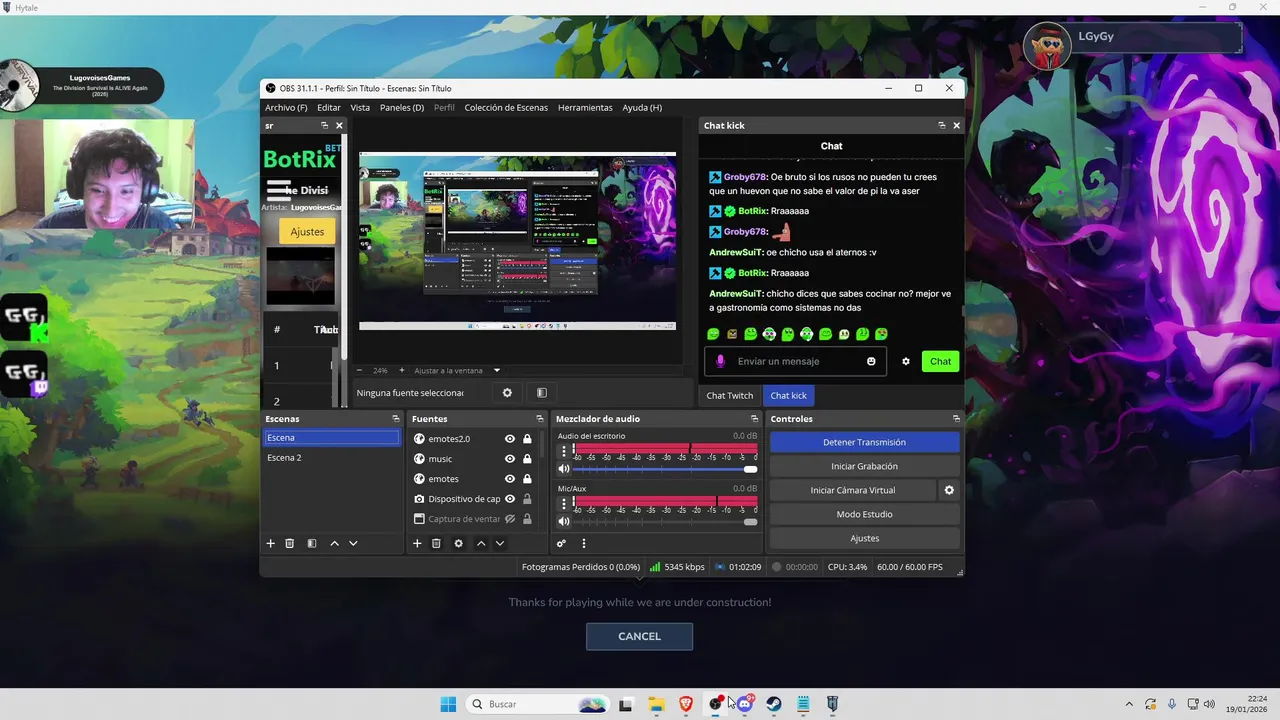Open Herramientas menu

click(585, 107)
